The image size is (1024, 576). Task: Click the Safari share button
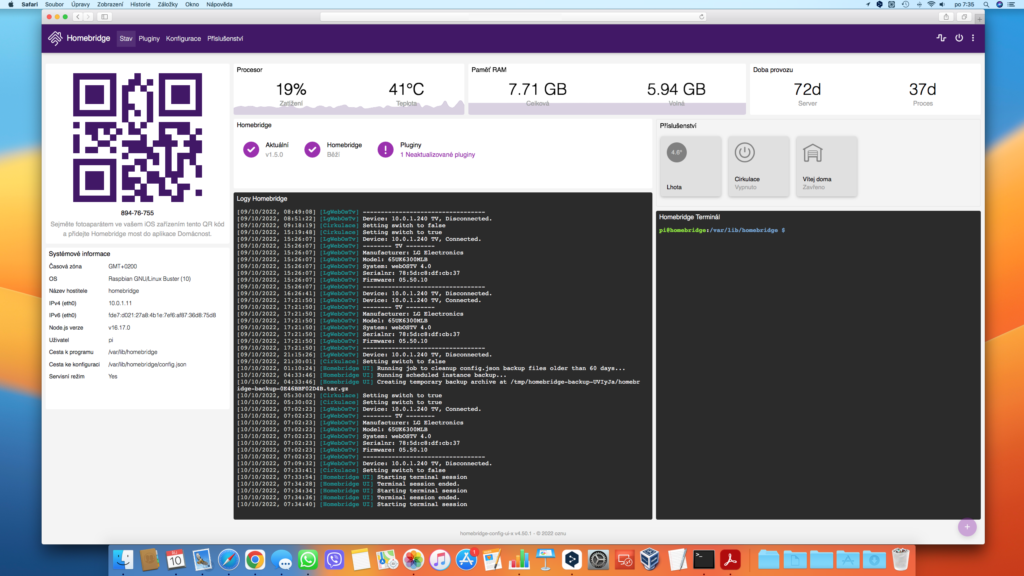[946, 17]
